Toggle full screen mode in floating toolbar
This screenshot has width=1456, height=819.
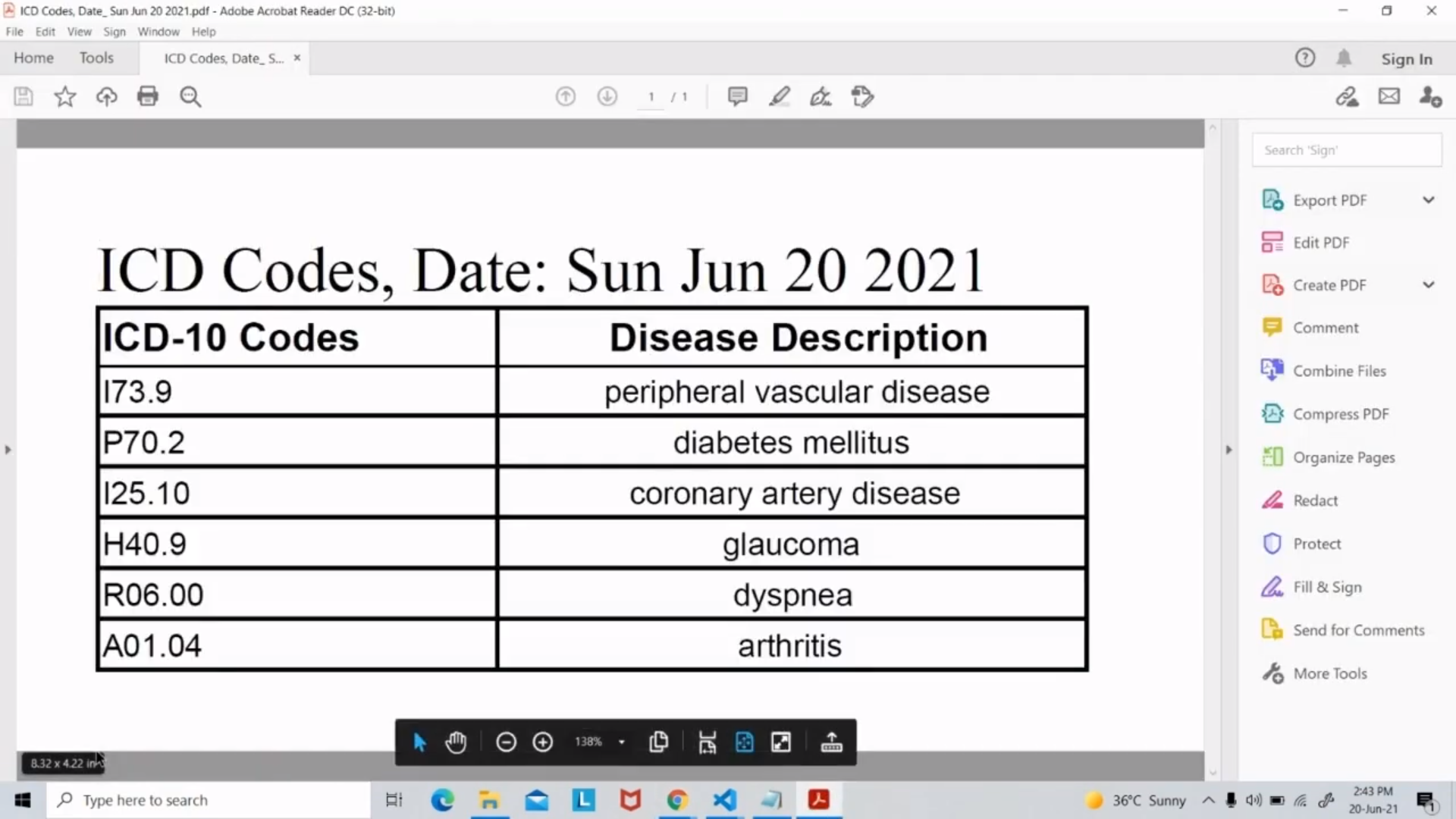pos(781,742)
